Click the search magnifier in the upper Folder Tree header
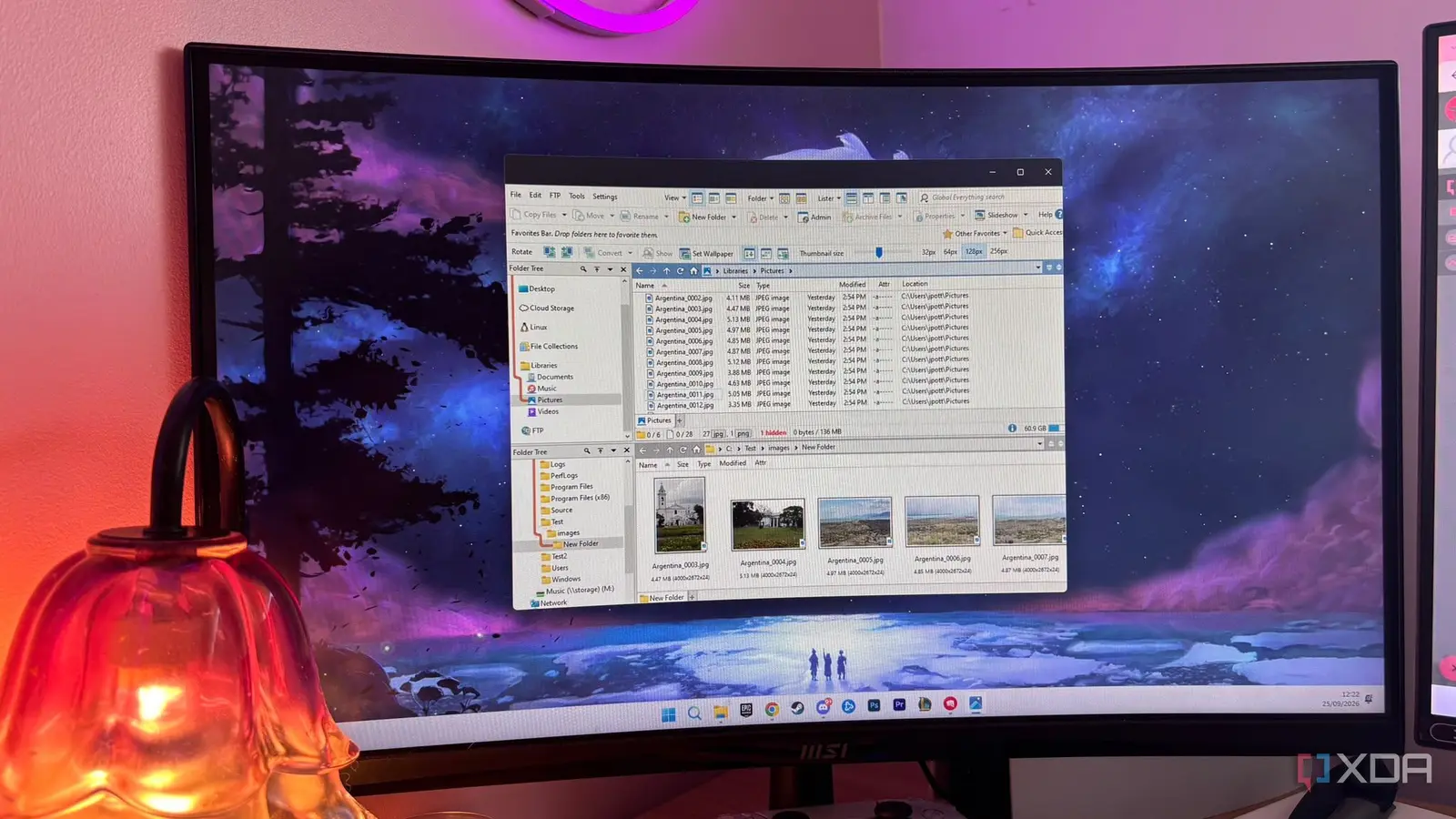Viewport: 1456px width, 819px height. (x=583, y=269)
